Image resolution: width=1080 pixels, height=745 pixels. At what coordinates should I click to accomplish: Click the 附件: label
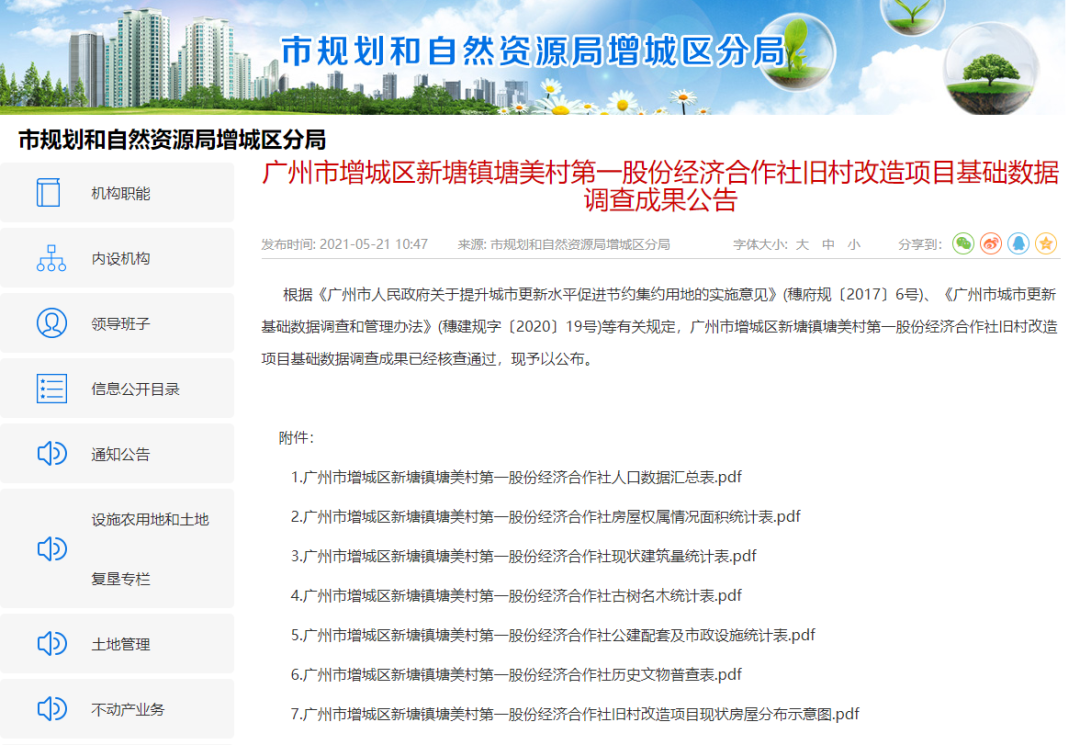point(296,438)
